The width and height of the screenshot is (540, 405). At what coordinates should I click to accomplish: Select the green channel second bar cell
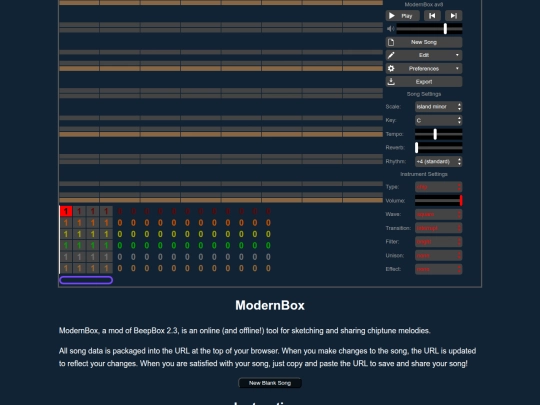79,245
